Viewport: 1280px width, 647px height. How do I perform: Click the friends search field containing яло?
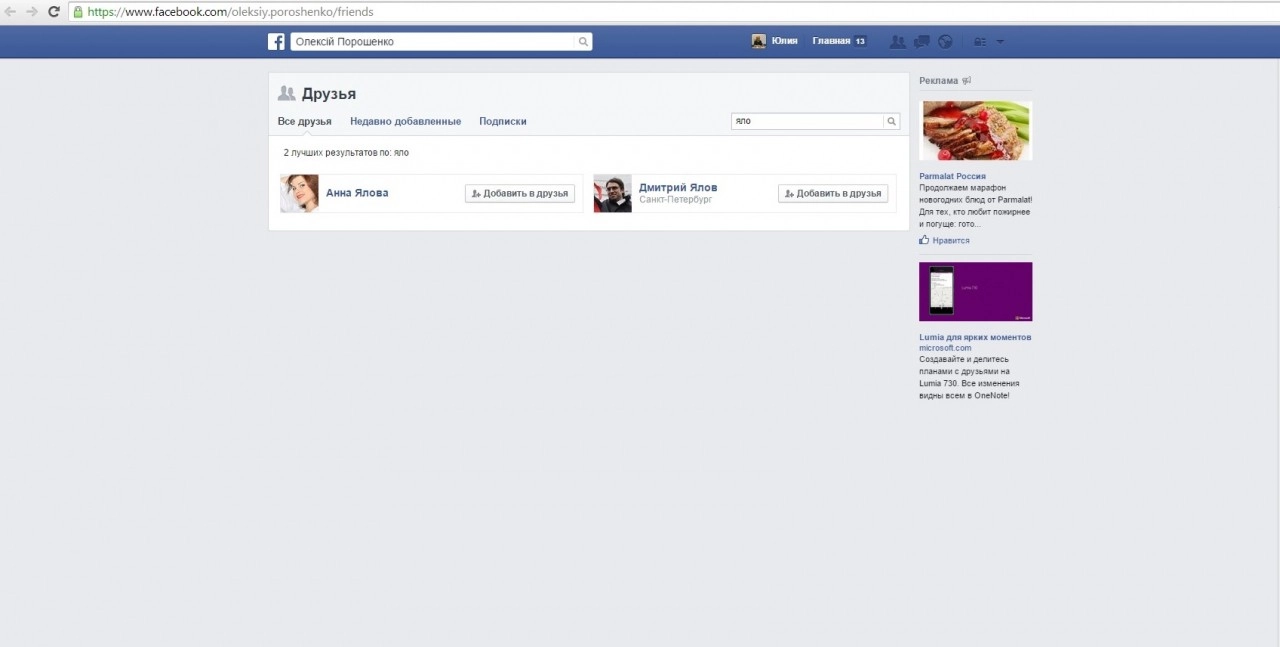point(806,121)
